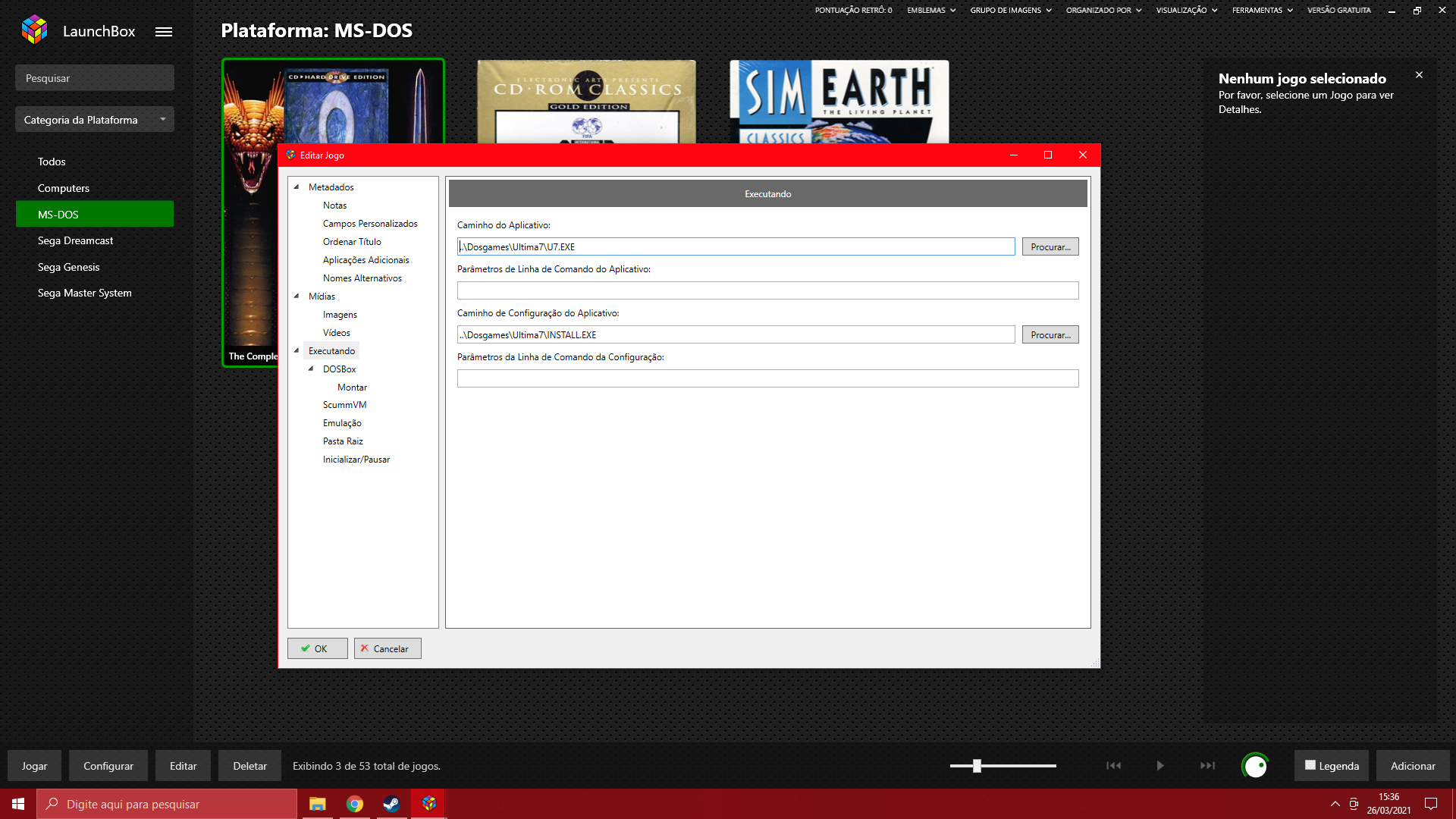Adjust the image size slider

977,766
